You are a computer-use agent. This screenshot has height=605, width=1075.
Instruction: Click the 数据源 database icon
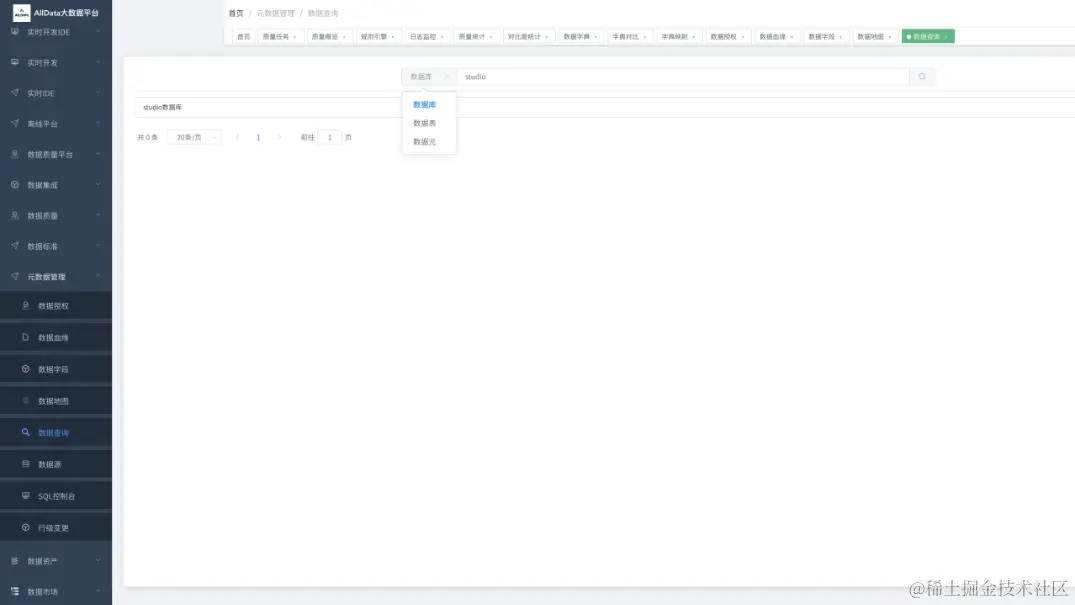(x=25, y=464)
